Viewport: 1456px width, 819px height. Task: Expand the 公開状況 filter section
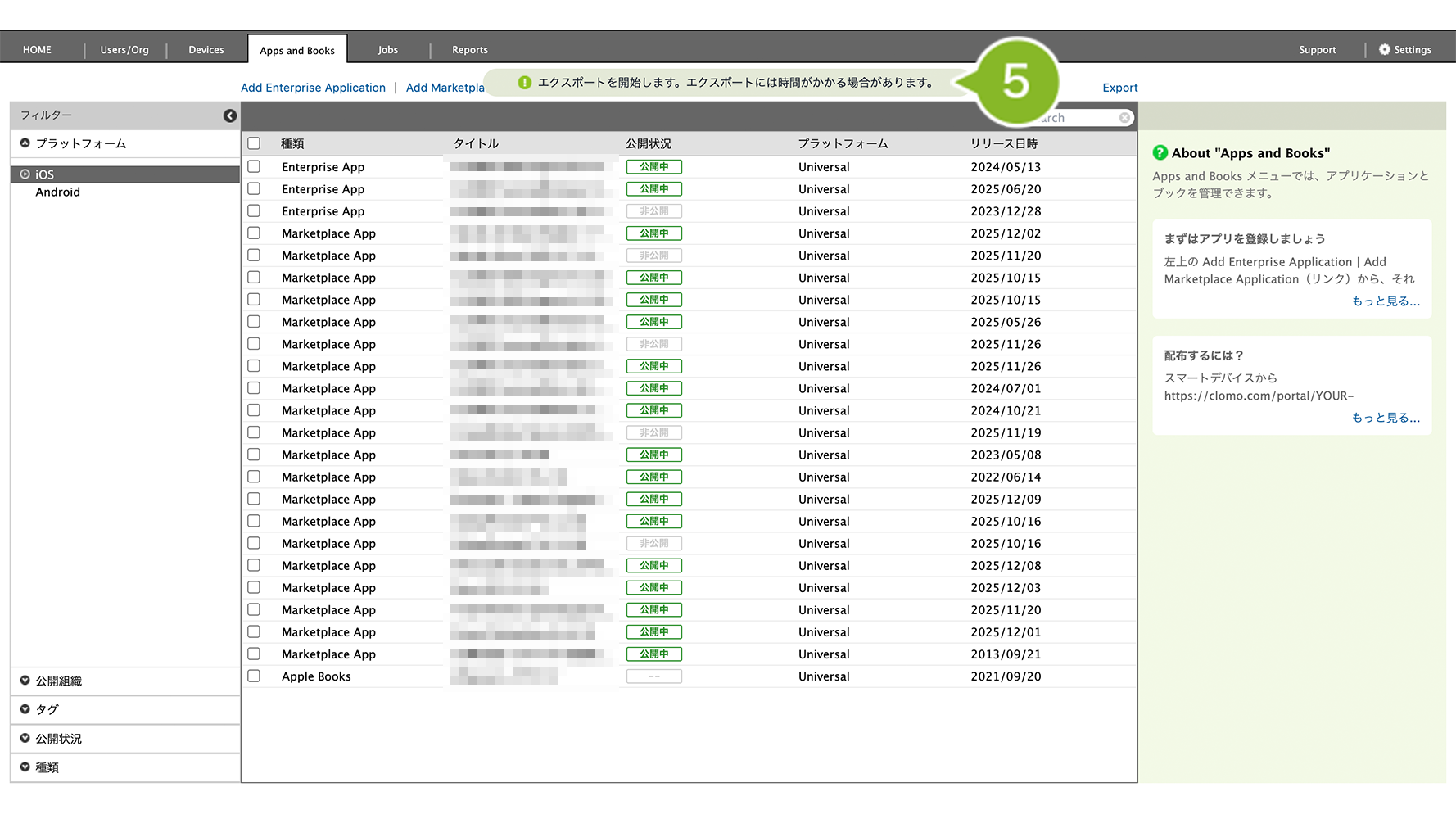click(x=25, y=738)
